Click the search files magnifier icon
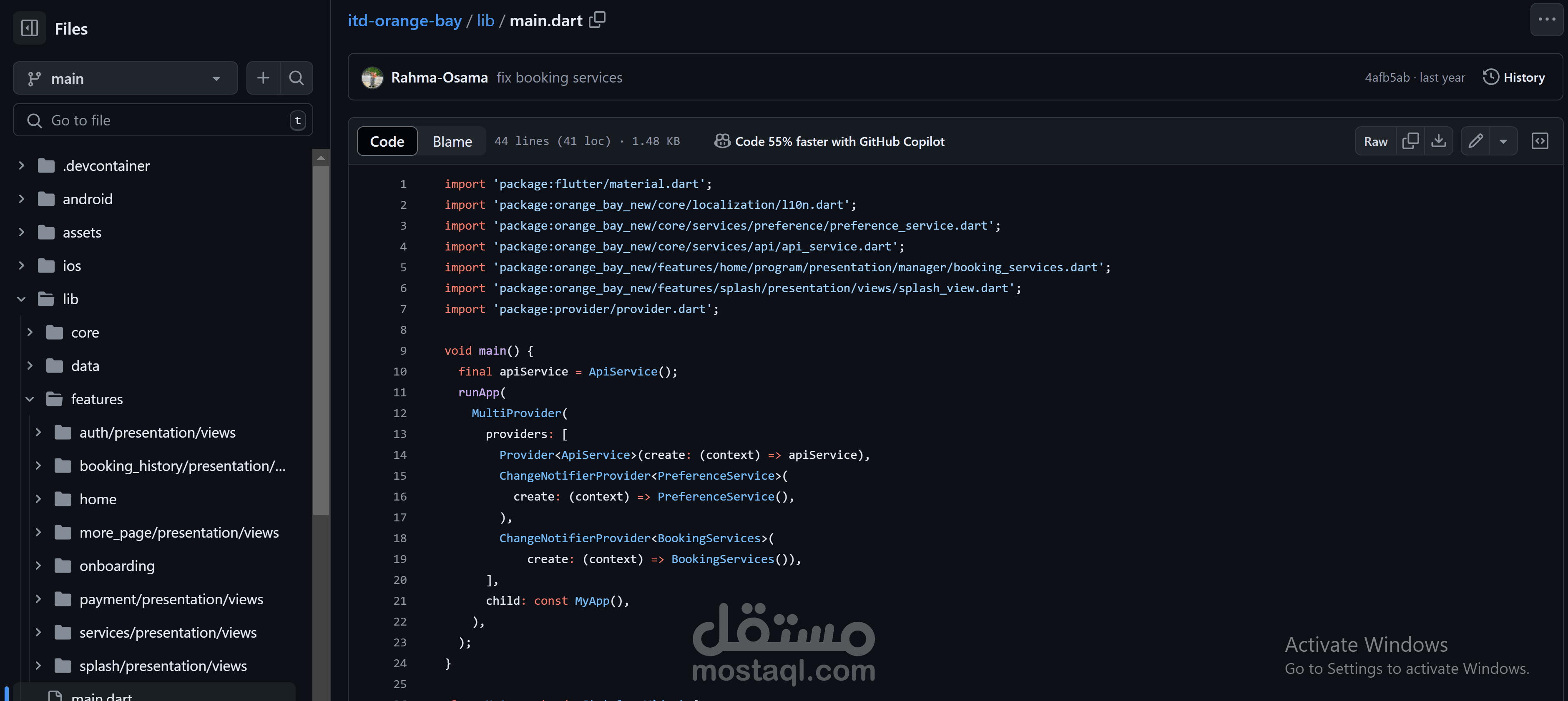The height and width of the screenshot is (701, 1568). click(x=297, y=78)
